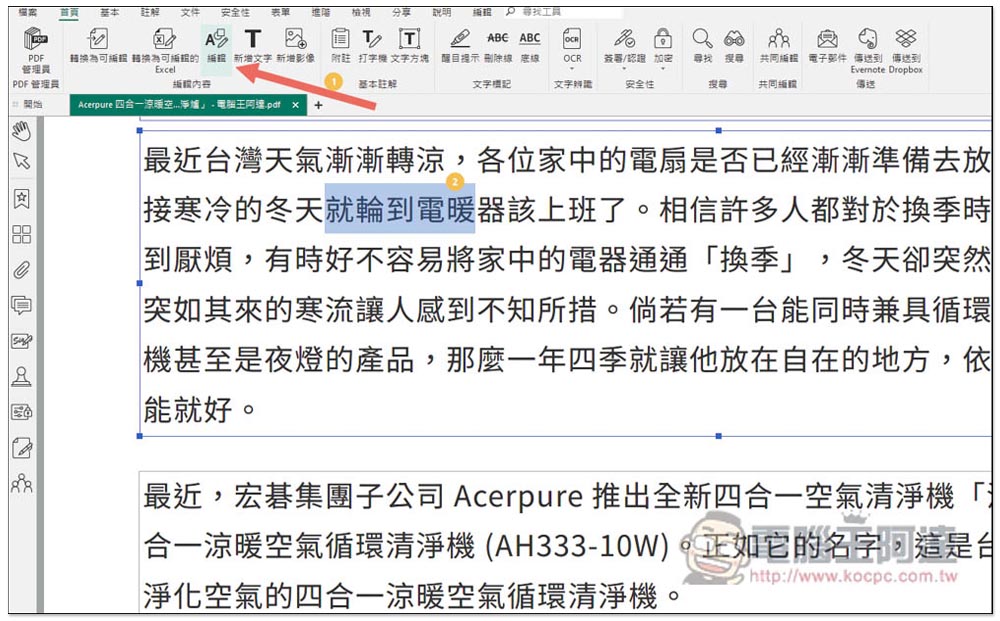
Task: Switch to the 表單 ribbon tab
Action: tap(281, 11)
